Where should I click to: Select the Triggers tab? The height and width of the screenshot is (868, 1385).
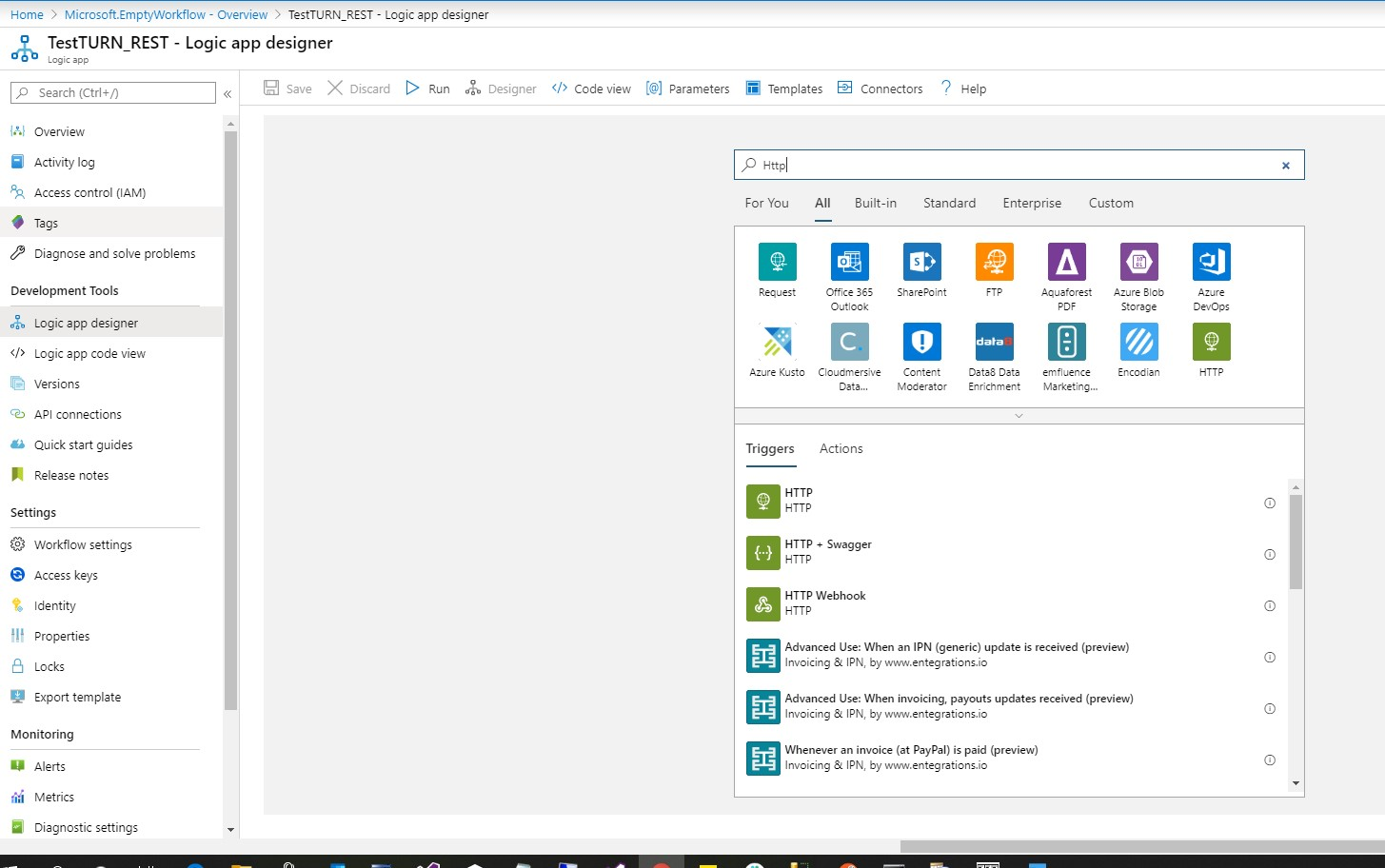coord(770,448)
